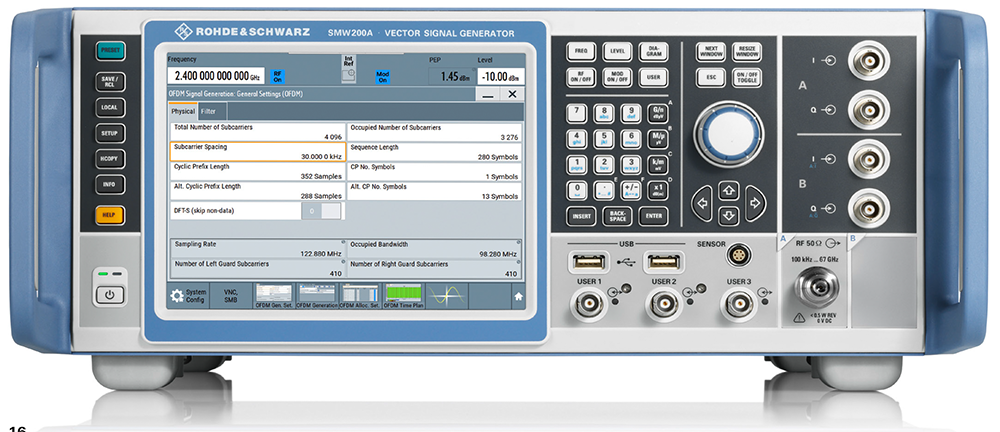Toggle the Mod On indicator
Viewport: 1000px width, 432px height.
[382, 76]
